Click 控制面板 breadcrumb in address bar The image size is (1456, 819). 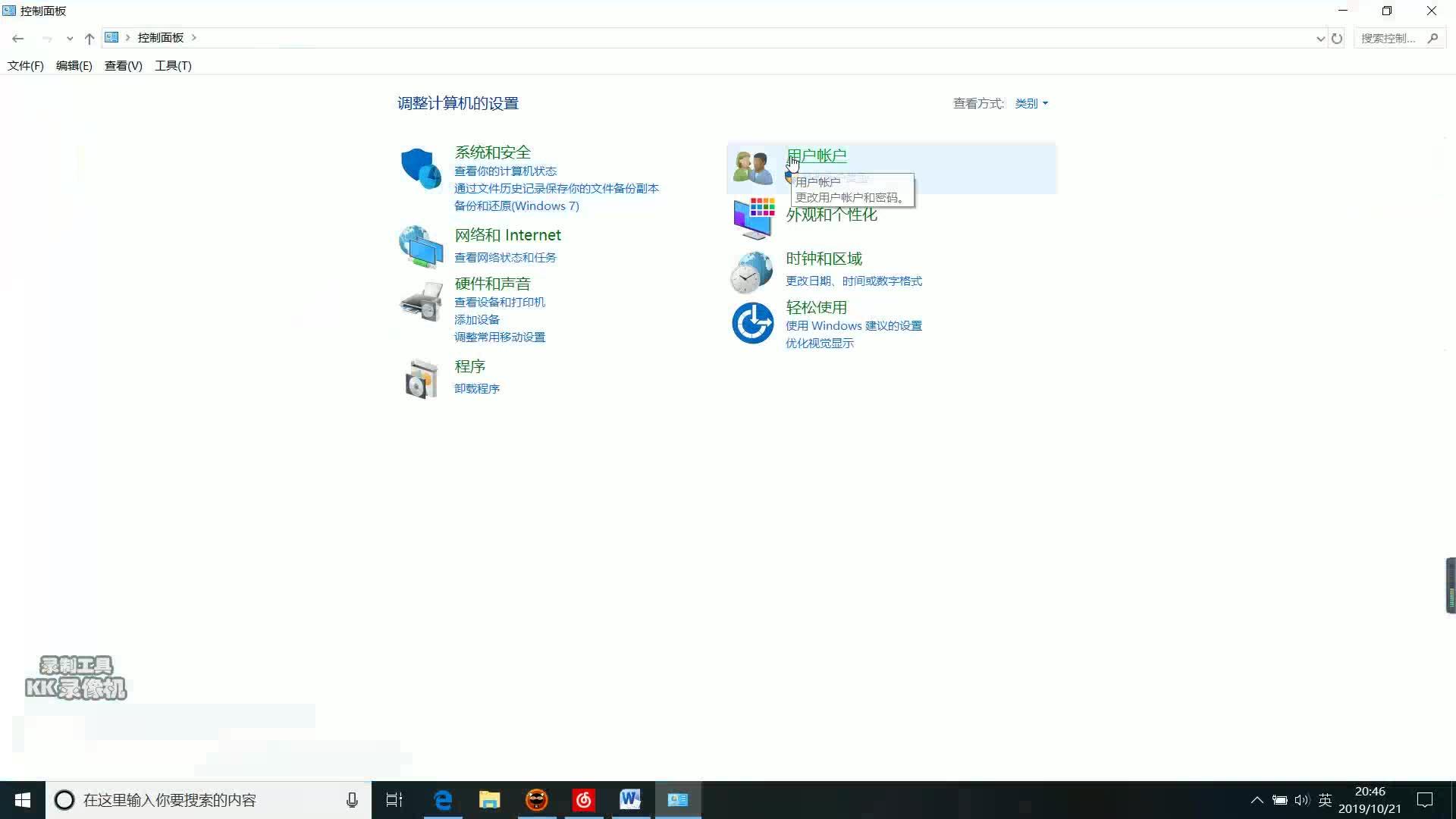(x=161, y=37)
